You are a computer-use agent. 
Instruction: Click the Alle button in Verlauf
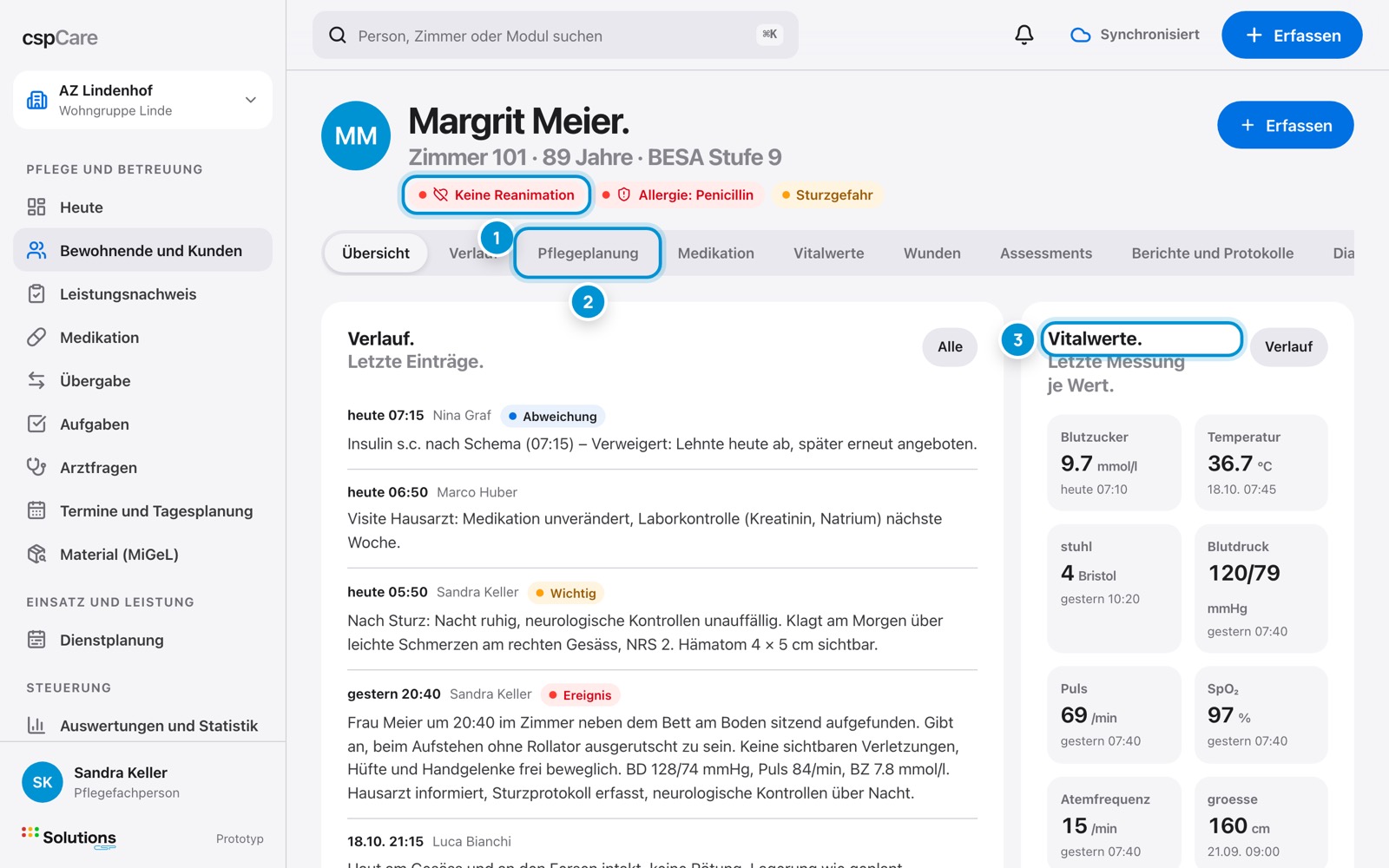click(950, 346)
